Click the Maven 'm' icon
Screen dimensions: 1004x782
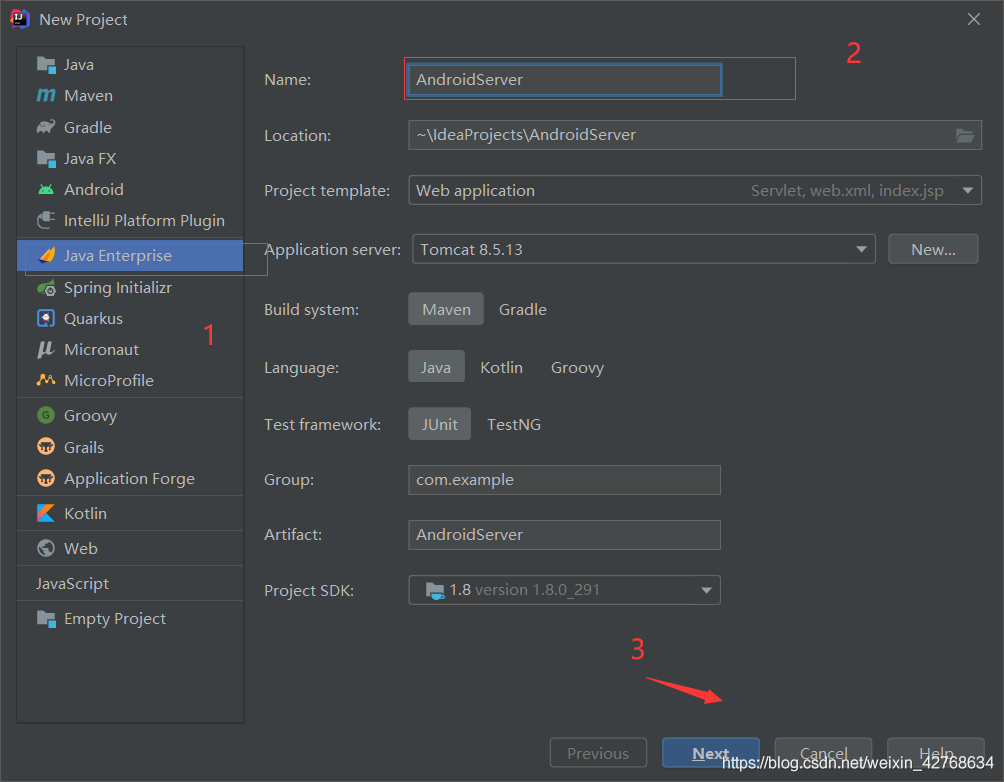tap(46, 95)
